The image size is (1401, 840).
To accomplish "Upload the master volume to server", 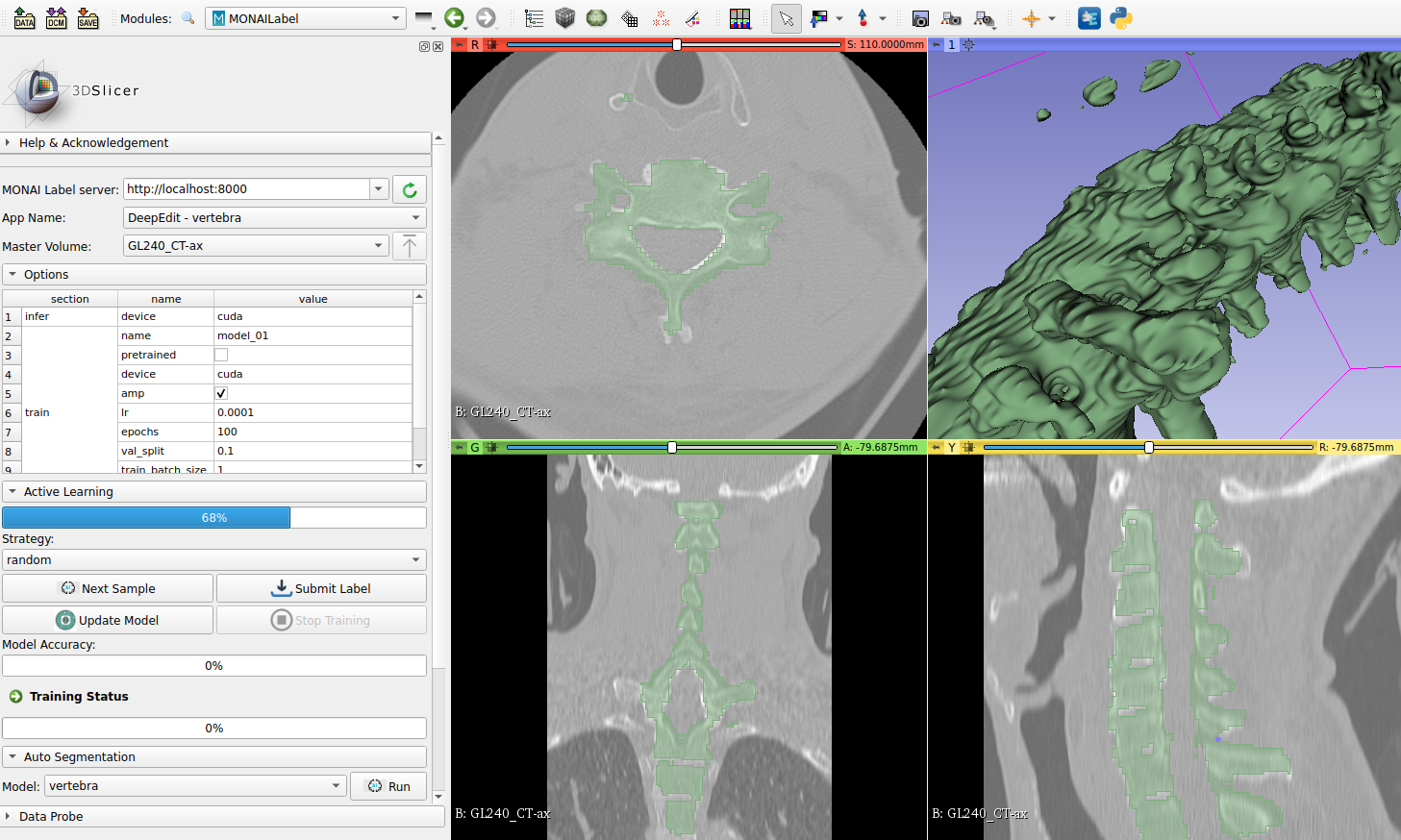I will [x=410, y=246].
